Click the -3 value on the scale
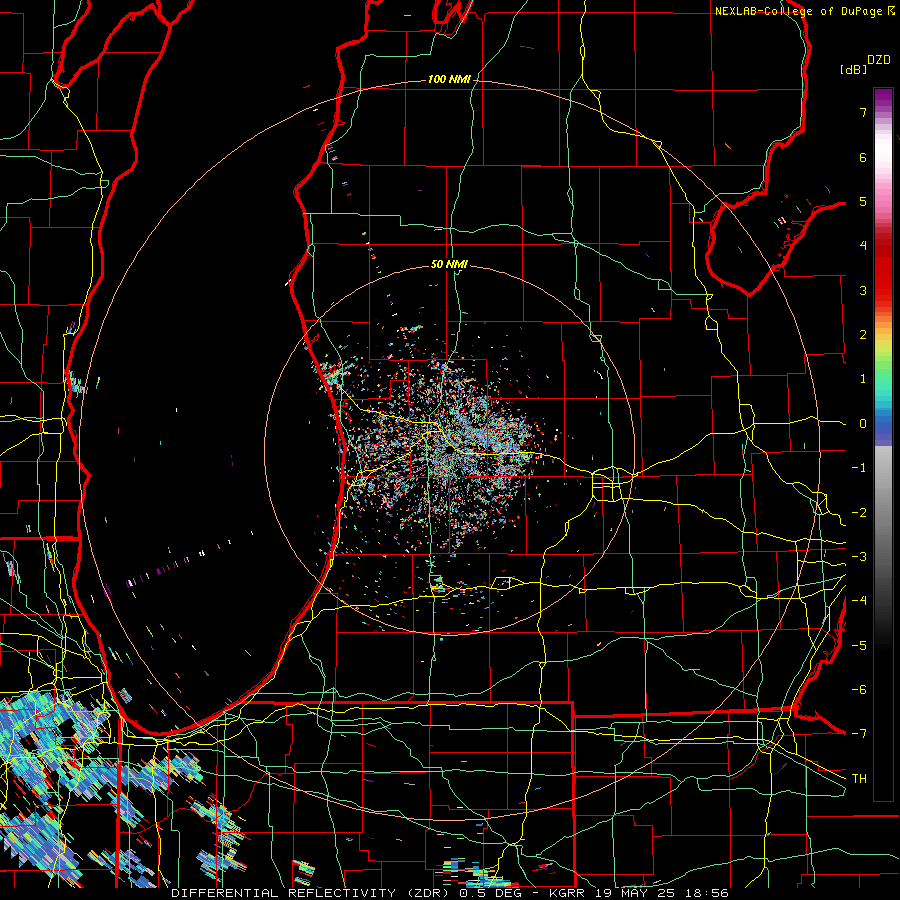Viewport: 900px width, 900px height. click(x=859, y=557)
